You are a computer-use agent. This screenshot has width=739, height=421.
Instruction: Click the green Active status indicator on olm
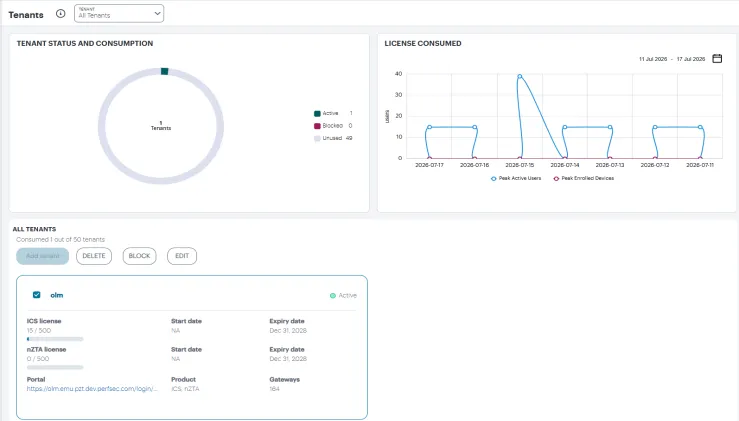(x=333, y=296)
